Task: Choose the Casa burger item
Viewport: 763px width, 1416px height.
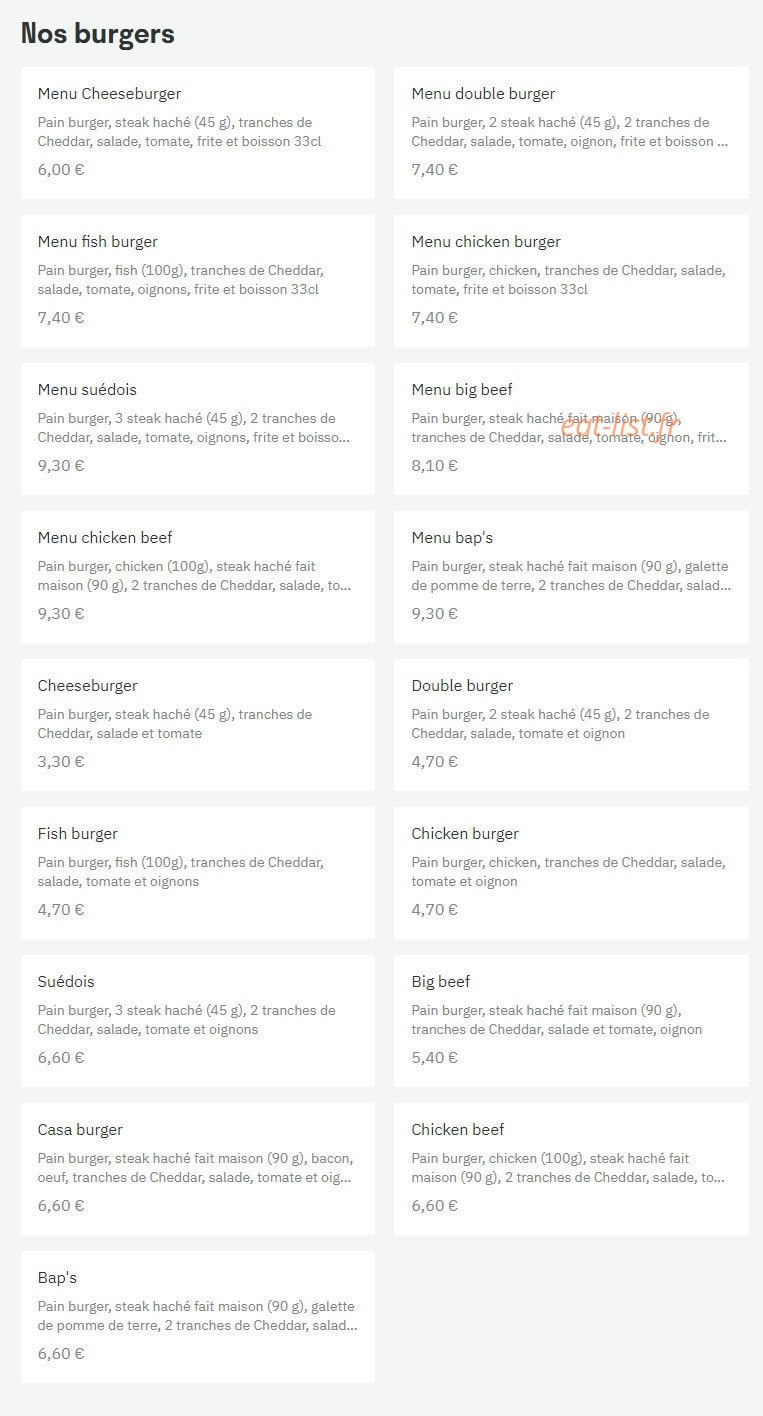Action: coord(198,1169)
